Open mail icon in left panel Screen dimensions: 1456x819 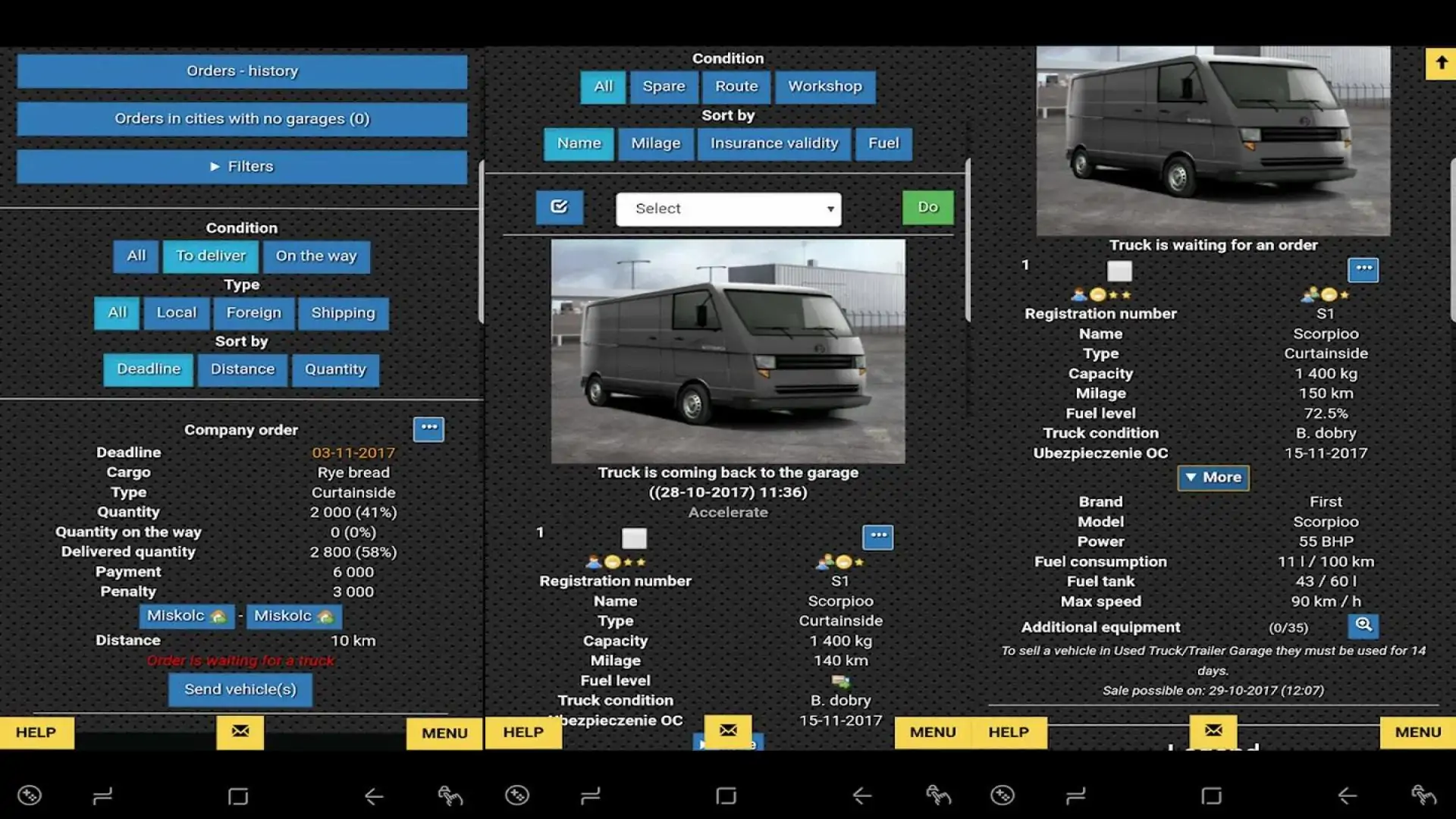240,732
